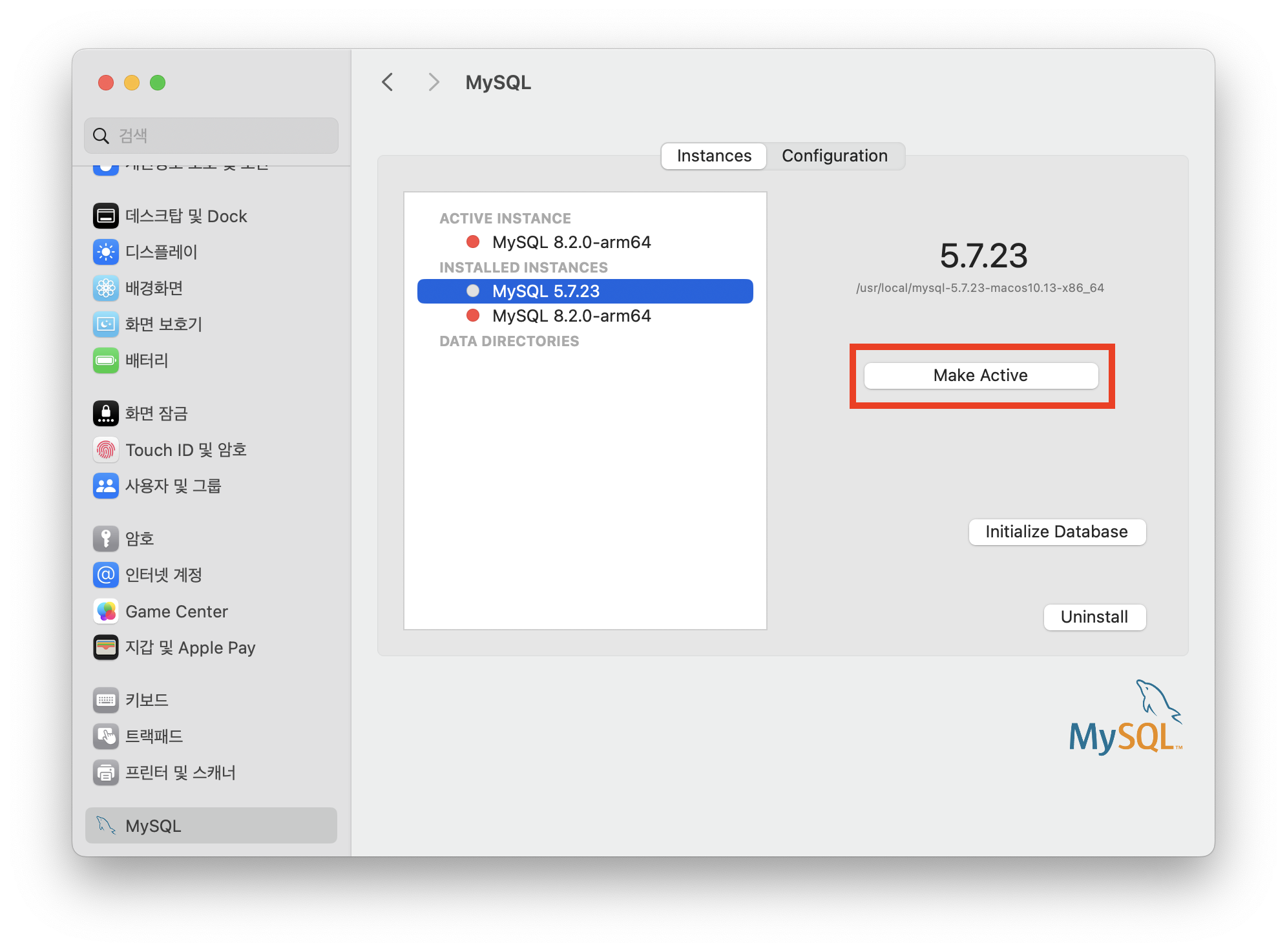The image size is (1287, 952).
Task: Select the Wallpaper (배경화면) flower icon
Action: [x=106, y=288]
